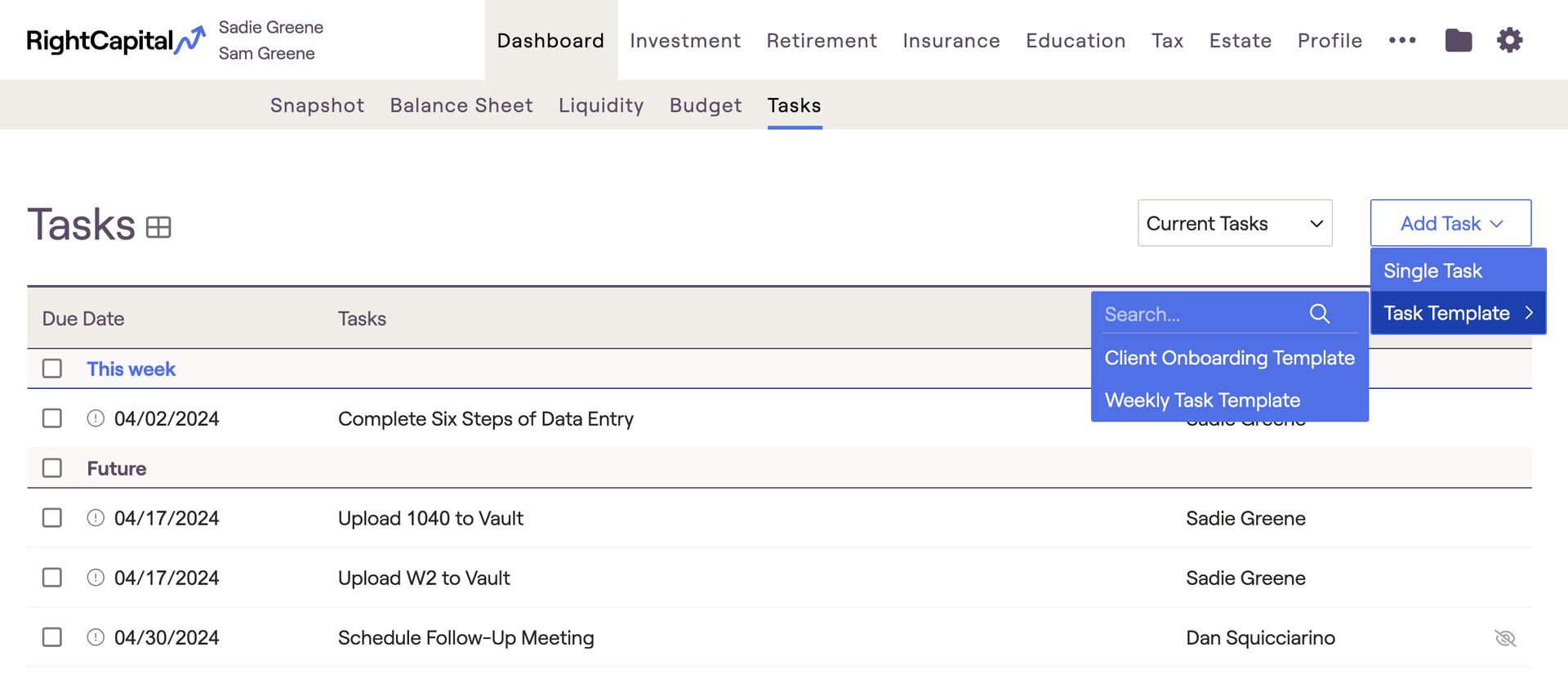The width and height of the screenshot is (1568, 692).
Task: Click the search magnifier icon in template menu
Action: [1319, 314]
